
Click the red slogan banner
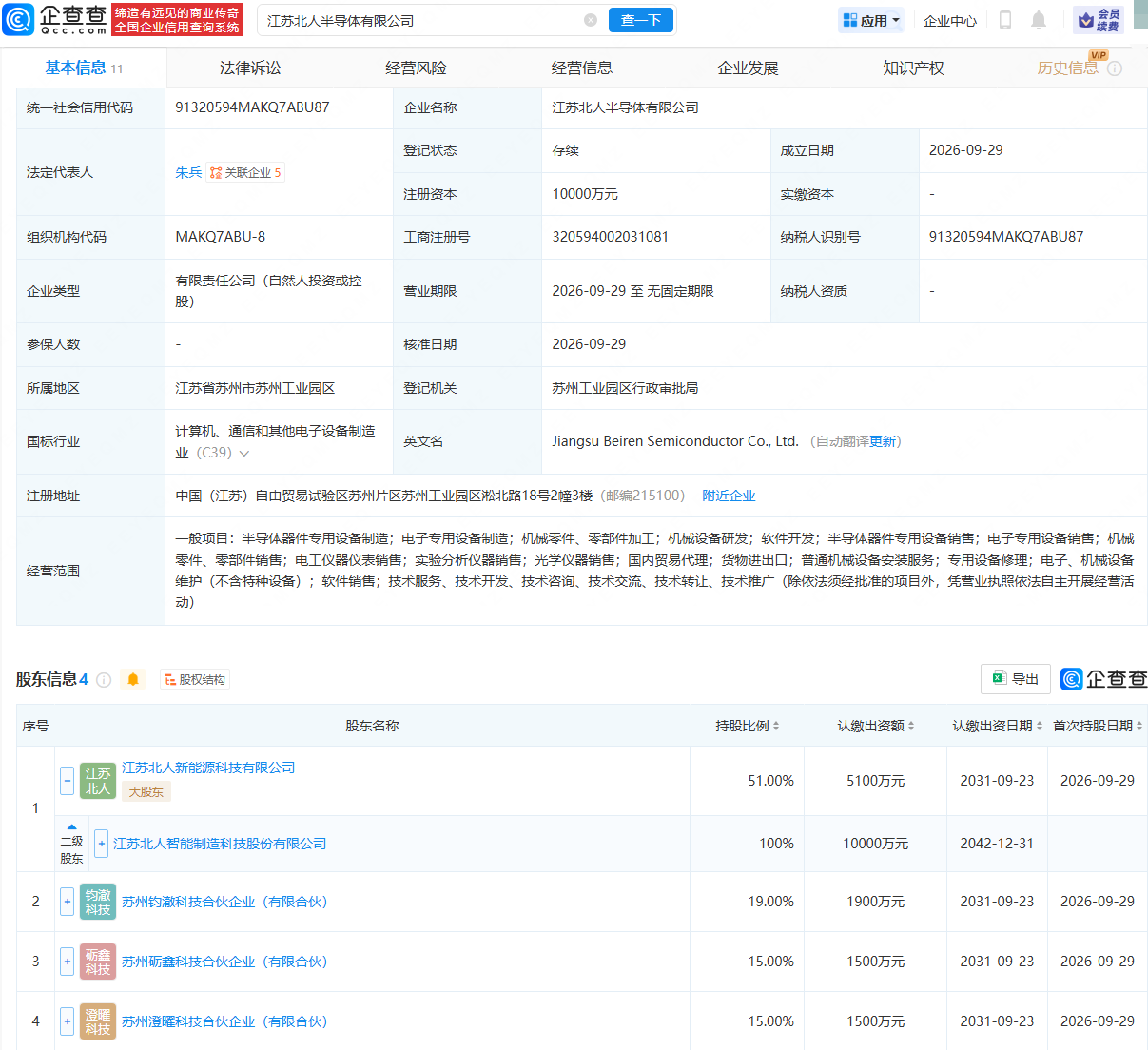pos(177,20)
